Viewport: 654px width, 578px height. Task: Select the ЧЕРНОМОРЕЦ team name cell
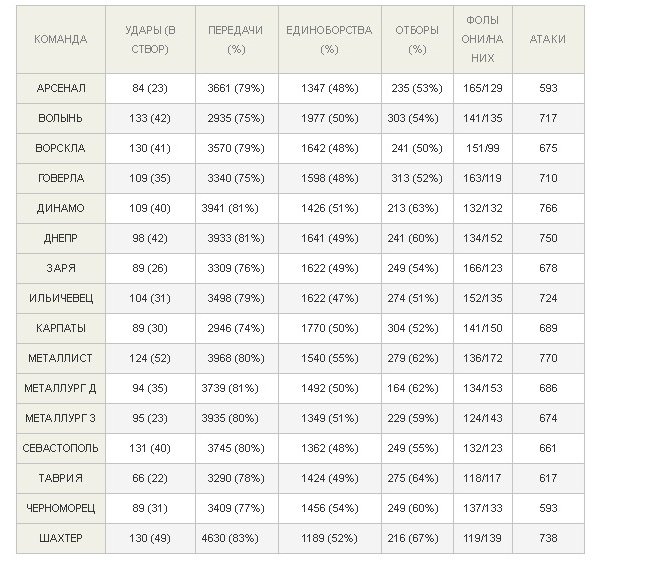click(x=61, y=508)
